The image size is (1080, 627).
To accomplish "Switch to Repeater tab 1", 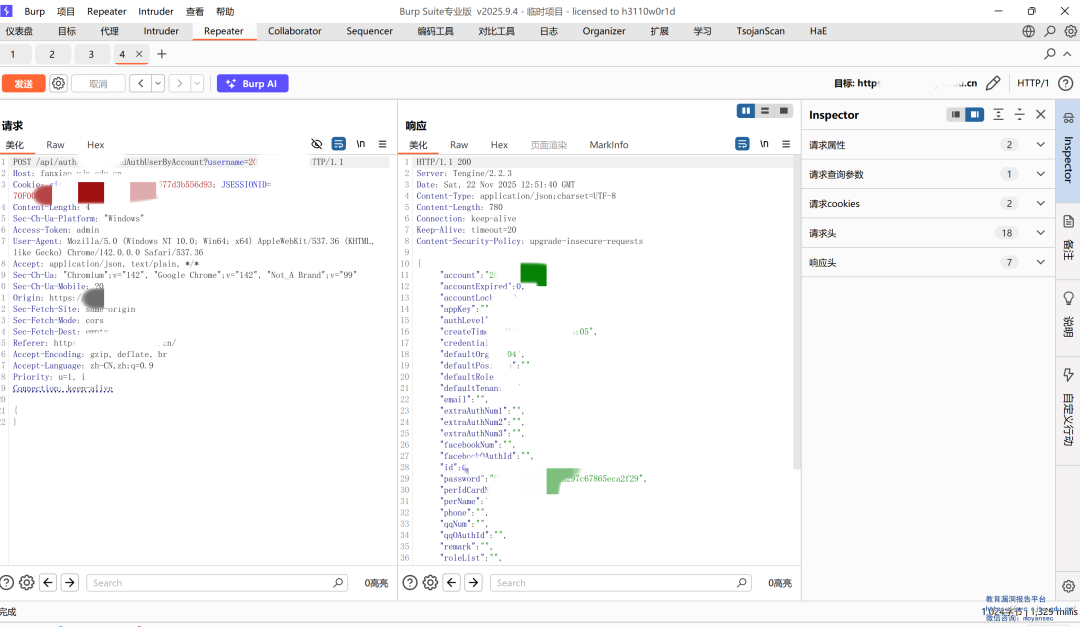I will coord(12,54).
